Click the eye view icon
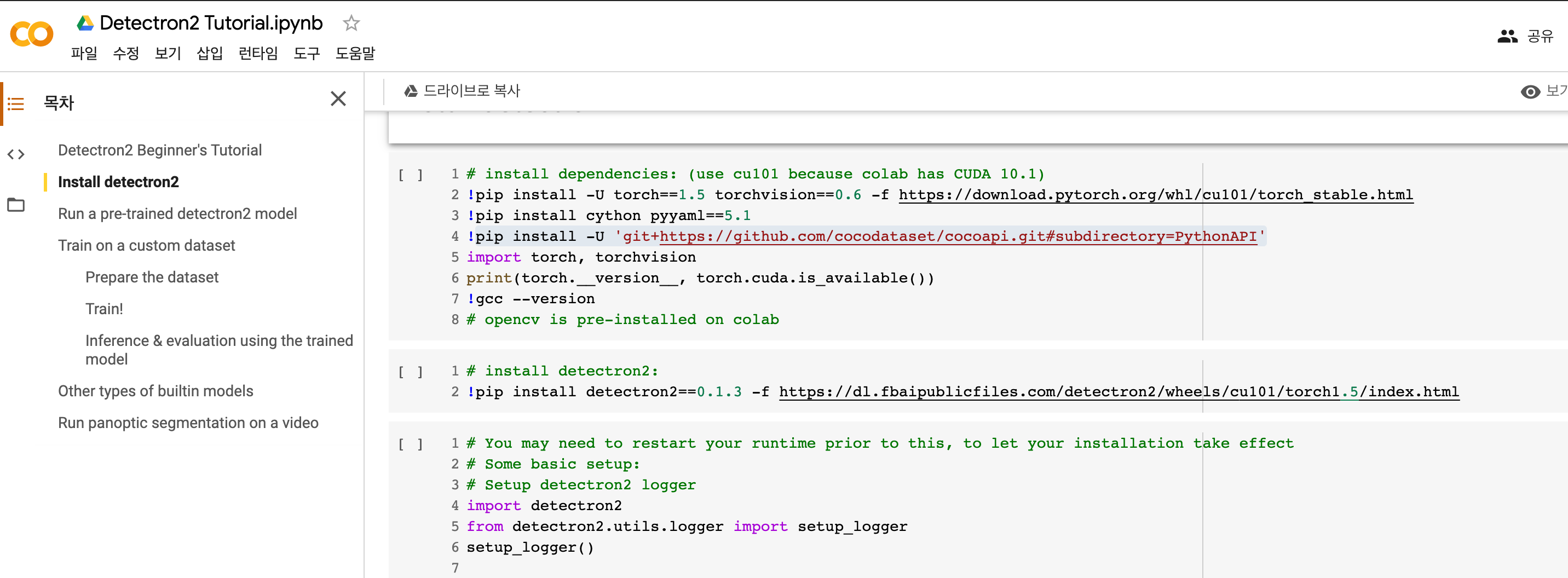1568x578 pixels. coord(1530,91)
